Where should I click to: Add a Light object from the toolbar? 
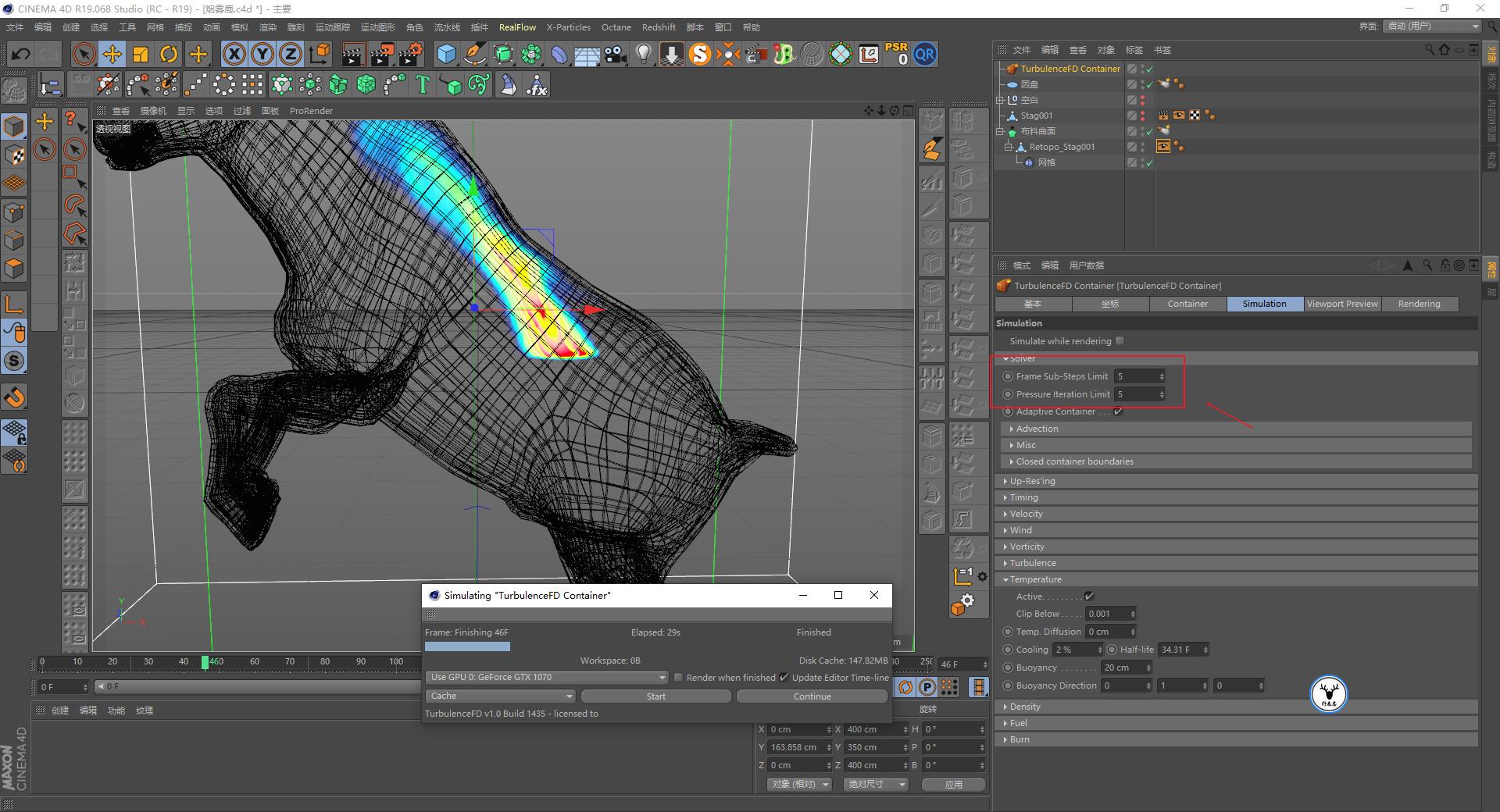[x=642, y=54]
